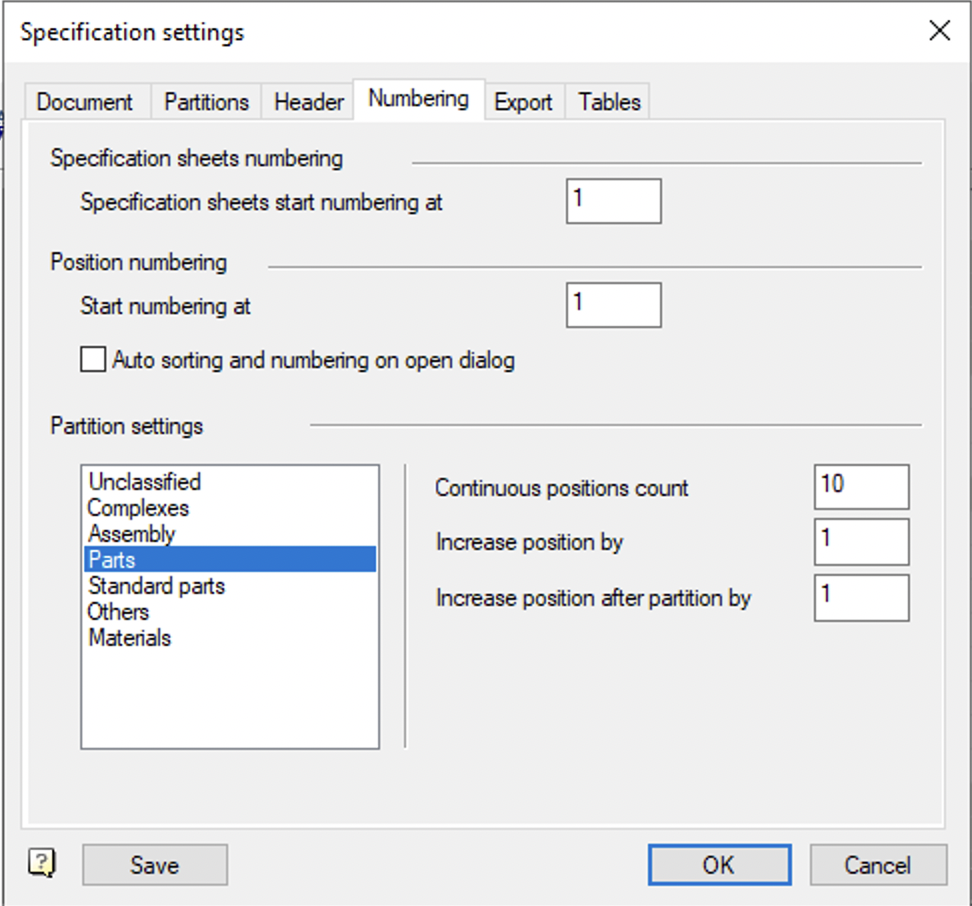The image size is (972, 906).
Task: Confirm settings with the OK button
Action: [718, 865]
